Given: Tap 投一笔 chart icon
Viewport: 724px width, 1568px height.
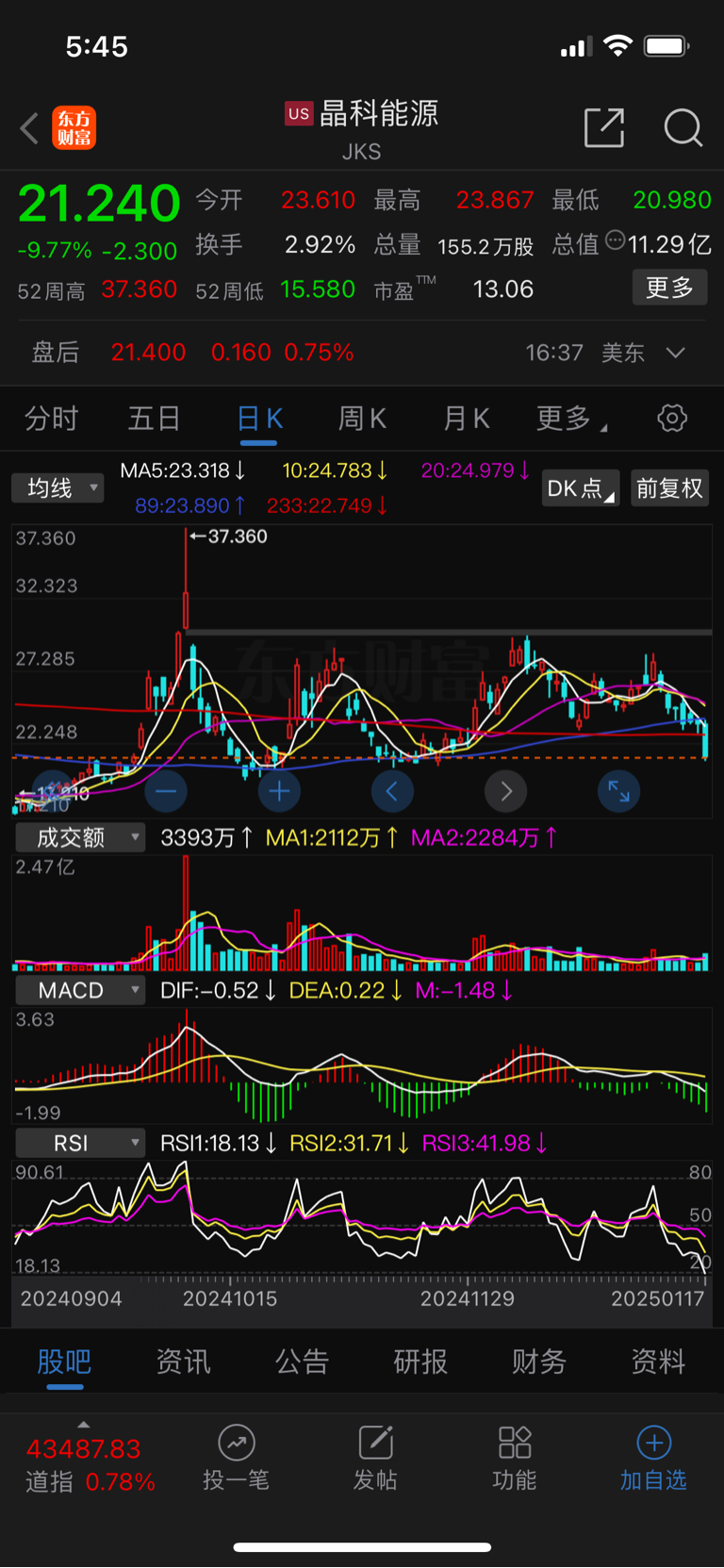Looking at the screenshot, I should click(237, 1443).
